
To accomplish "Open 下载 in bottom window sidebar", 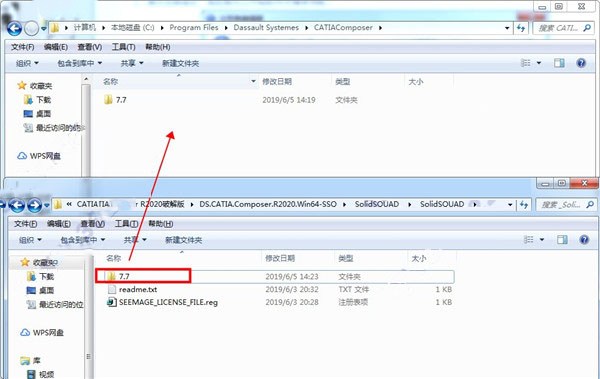I will tap(41, 276).
